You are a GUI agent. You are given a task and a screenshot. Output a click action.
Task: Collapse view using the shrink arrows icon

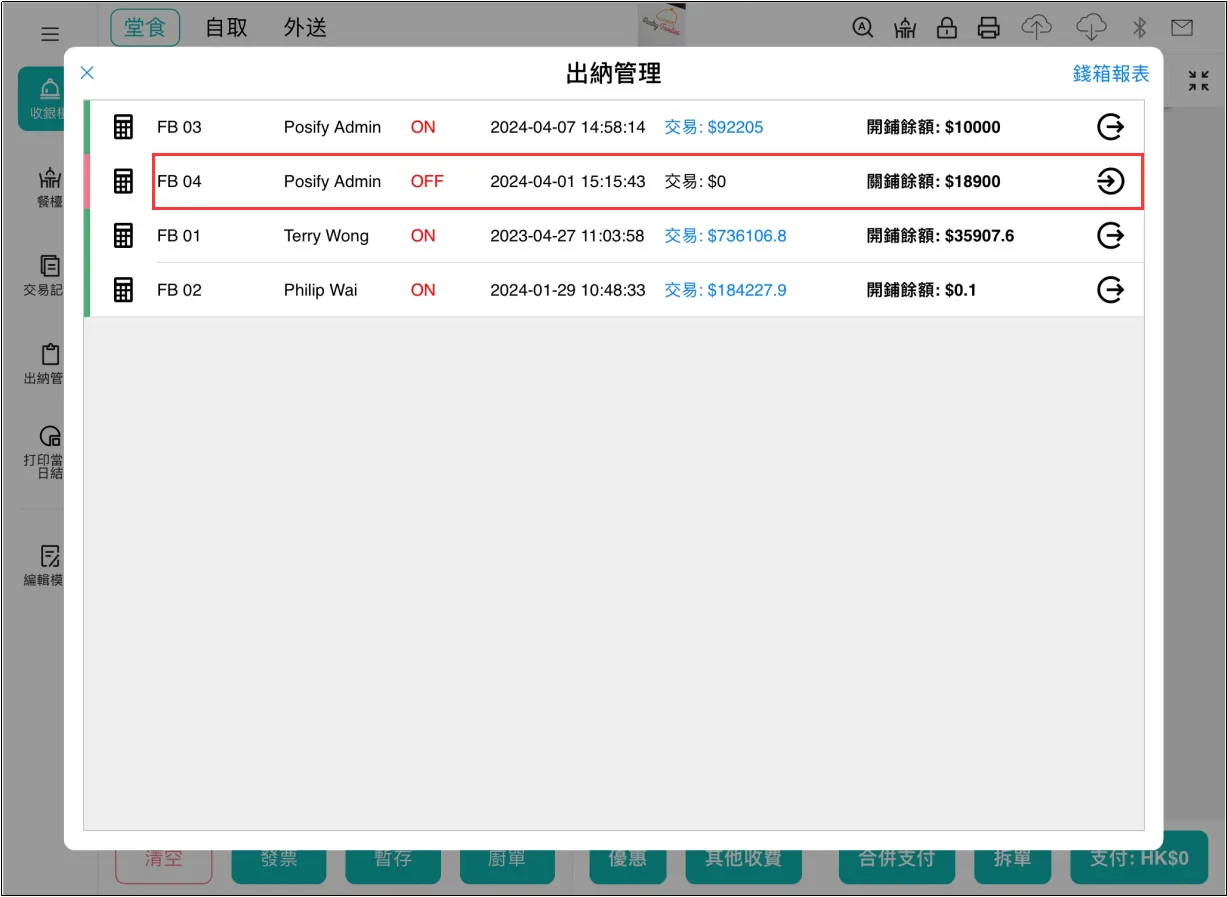1198,82
